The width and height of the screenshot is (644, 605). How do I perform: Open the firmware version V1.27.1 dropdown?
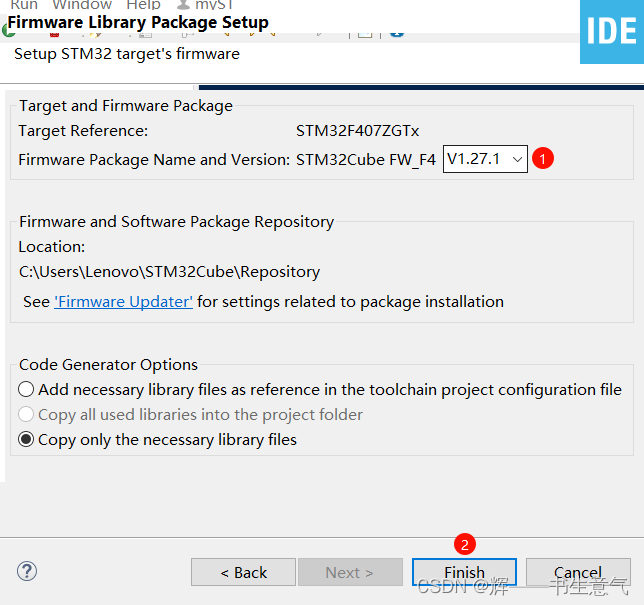point(485,159)
